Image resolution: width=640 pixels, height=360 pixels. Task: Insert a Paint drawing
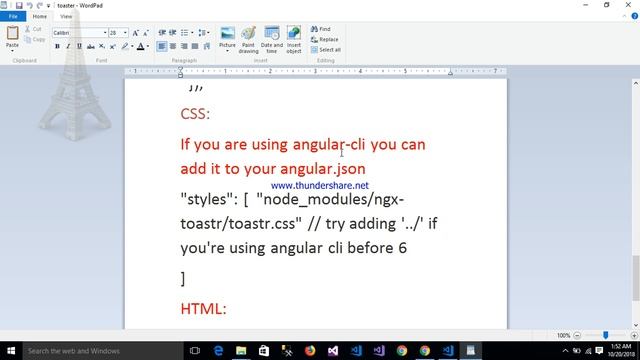(249, 40)
